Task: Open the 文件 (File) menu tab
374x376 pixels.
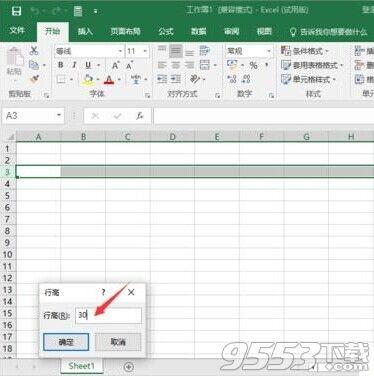Action: pyautogui.click(x=17, y=31)
